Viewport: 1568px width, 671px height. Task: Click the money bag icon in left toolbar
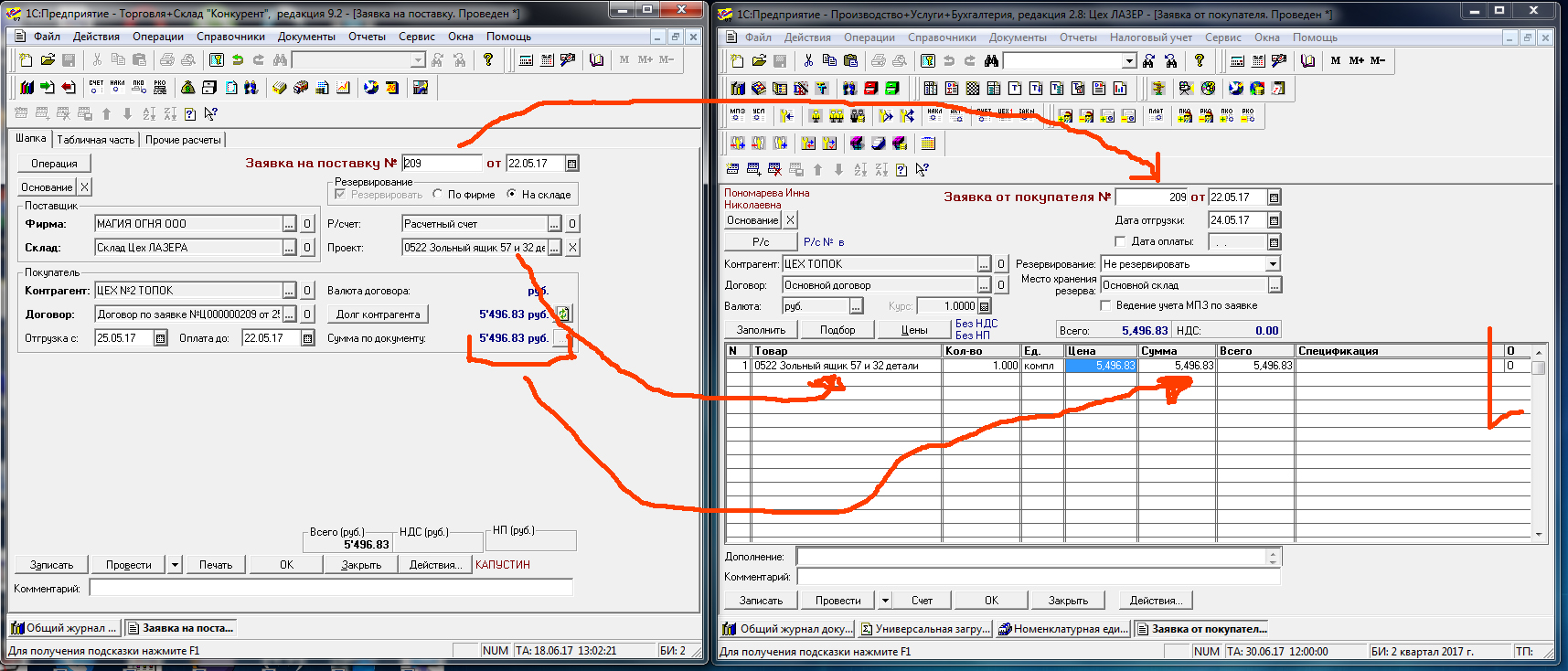(x=187, y=88)
